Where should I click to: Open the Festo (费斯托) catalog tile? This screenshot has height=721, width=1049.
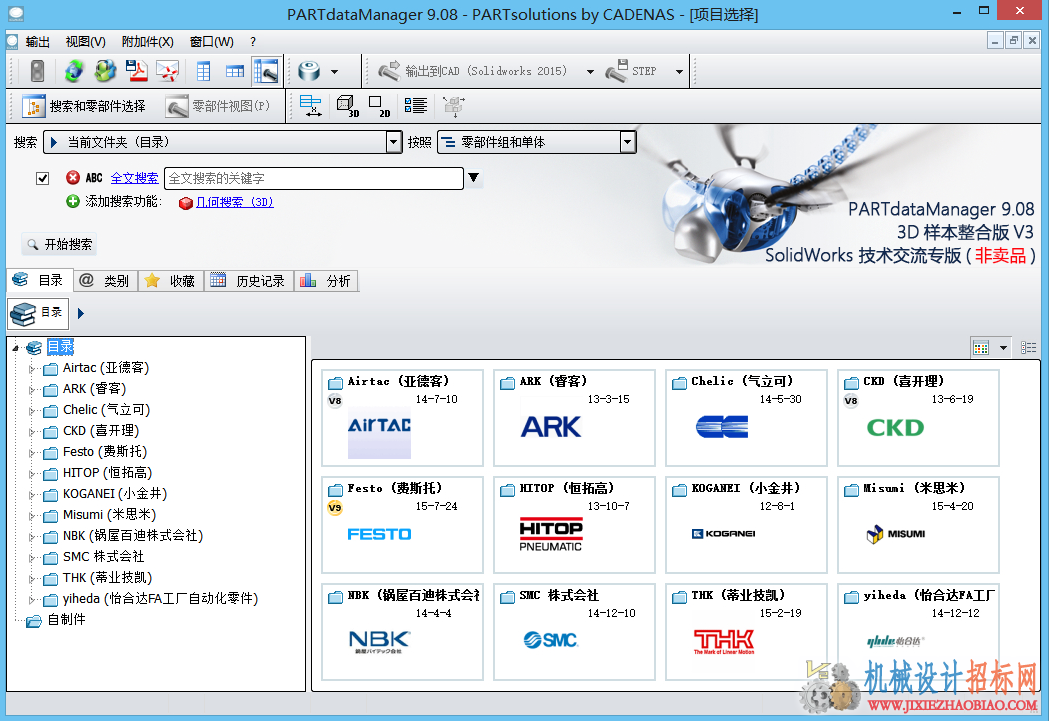tap(402, 524)
